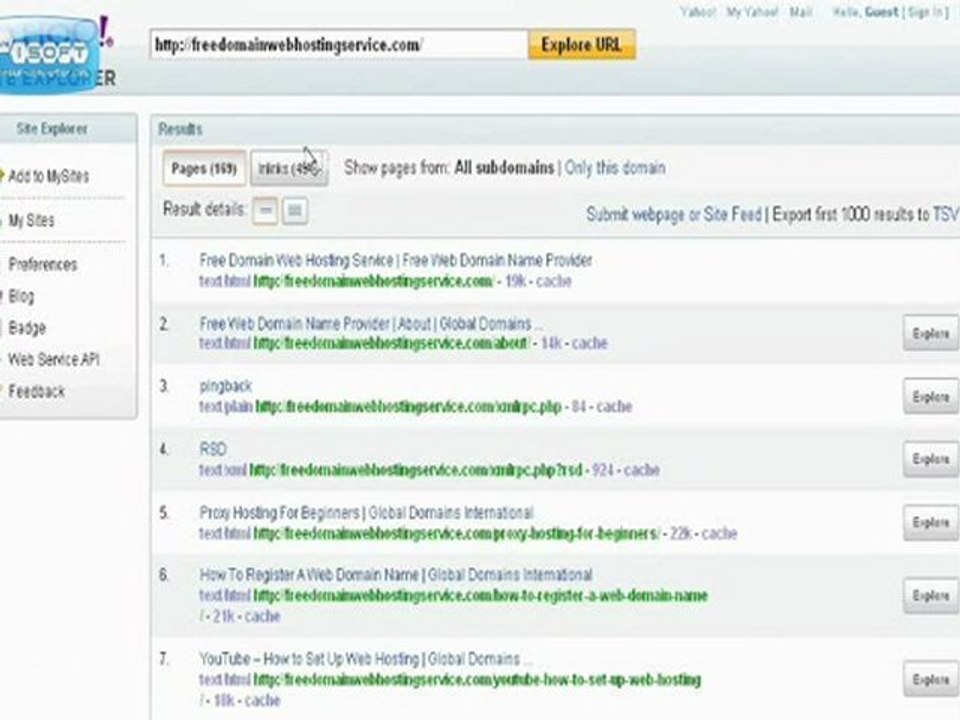Open cache link for youtube-how-to-set-up result
The width and height of the screenshot is (960, 720).
[x=262, y=700]
